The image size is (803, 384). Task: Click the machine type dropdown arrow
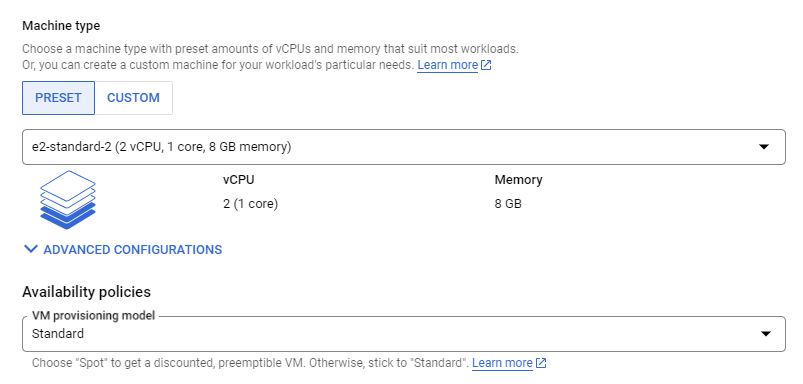coord(764,147)
